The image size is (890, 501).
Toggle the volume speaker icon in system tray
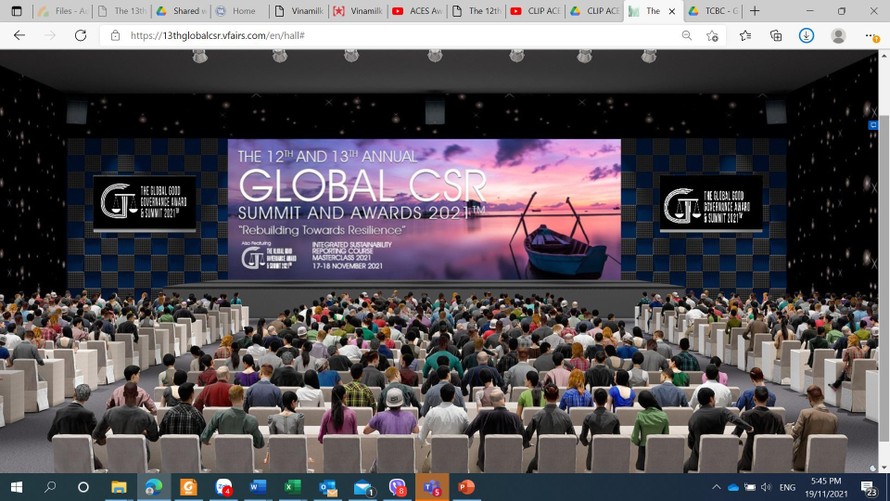click(x=766, y=487)
